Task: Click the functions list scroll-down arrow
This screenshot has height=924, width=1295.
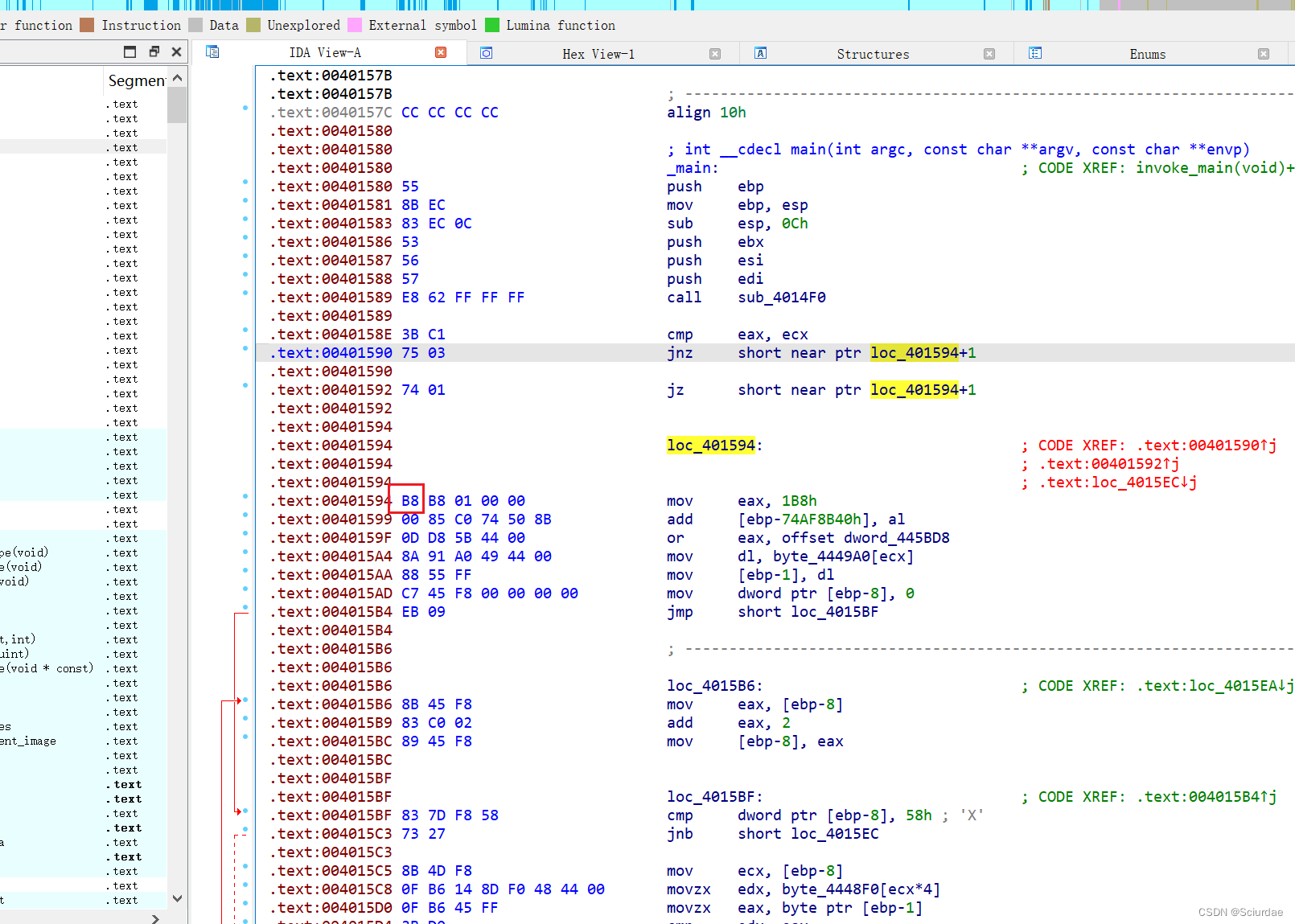Action: [178, 898]
